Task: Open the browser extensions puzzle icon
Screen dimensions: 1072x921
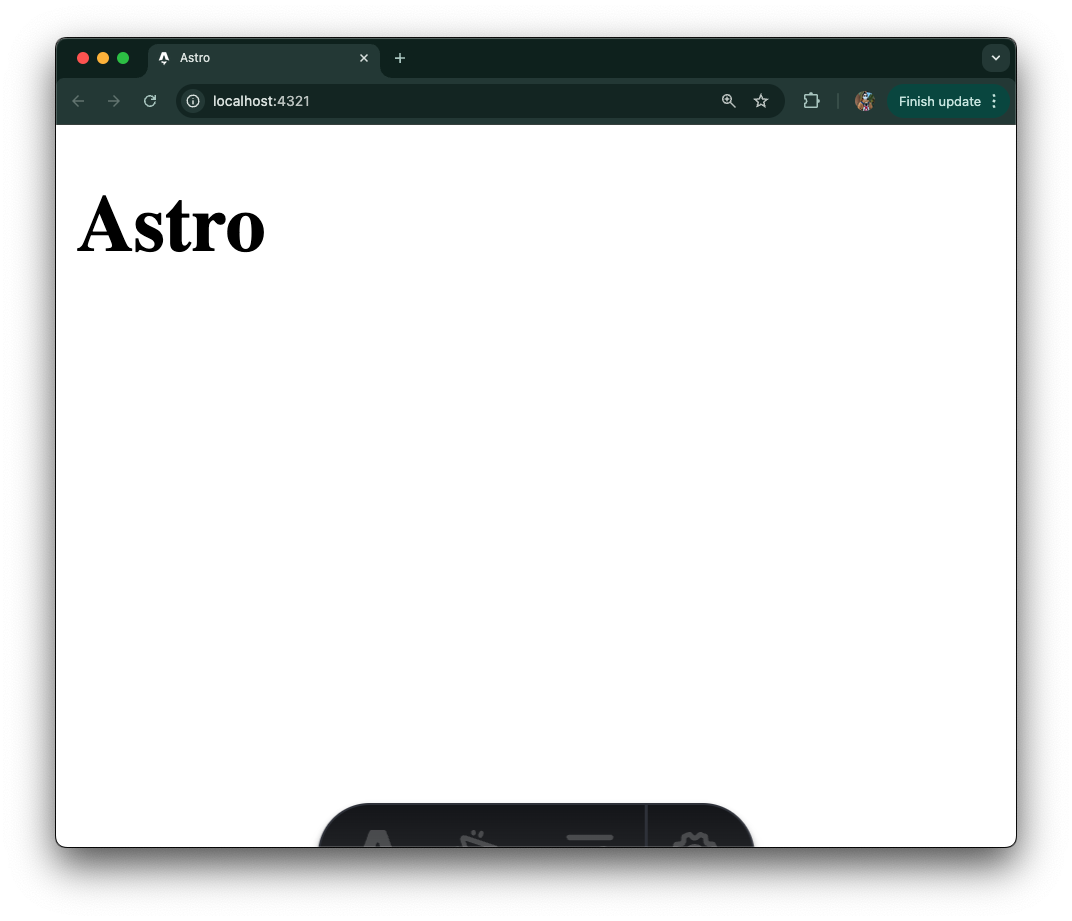Action: (x=811, y=101)
